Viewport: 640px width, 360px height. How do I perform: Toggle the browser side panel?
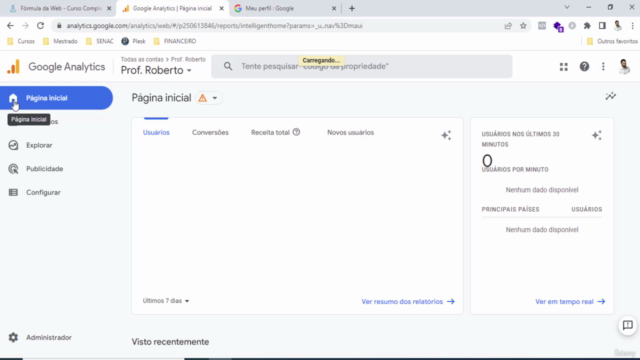pyautogui.click(x=602, y=26)
